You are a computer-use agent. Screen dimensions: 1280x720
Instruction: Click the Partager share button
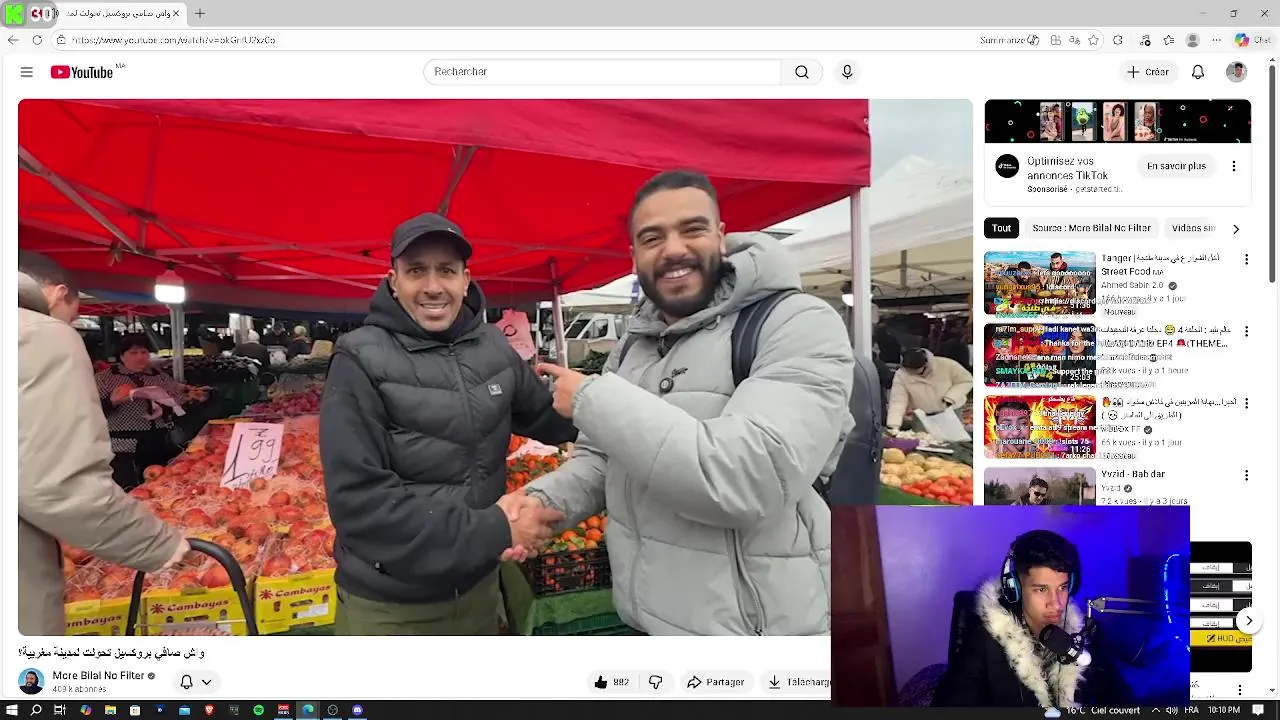tap(715, 682)
